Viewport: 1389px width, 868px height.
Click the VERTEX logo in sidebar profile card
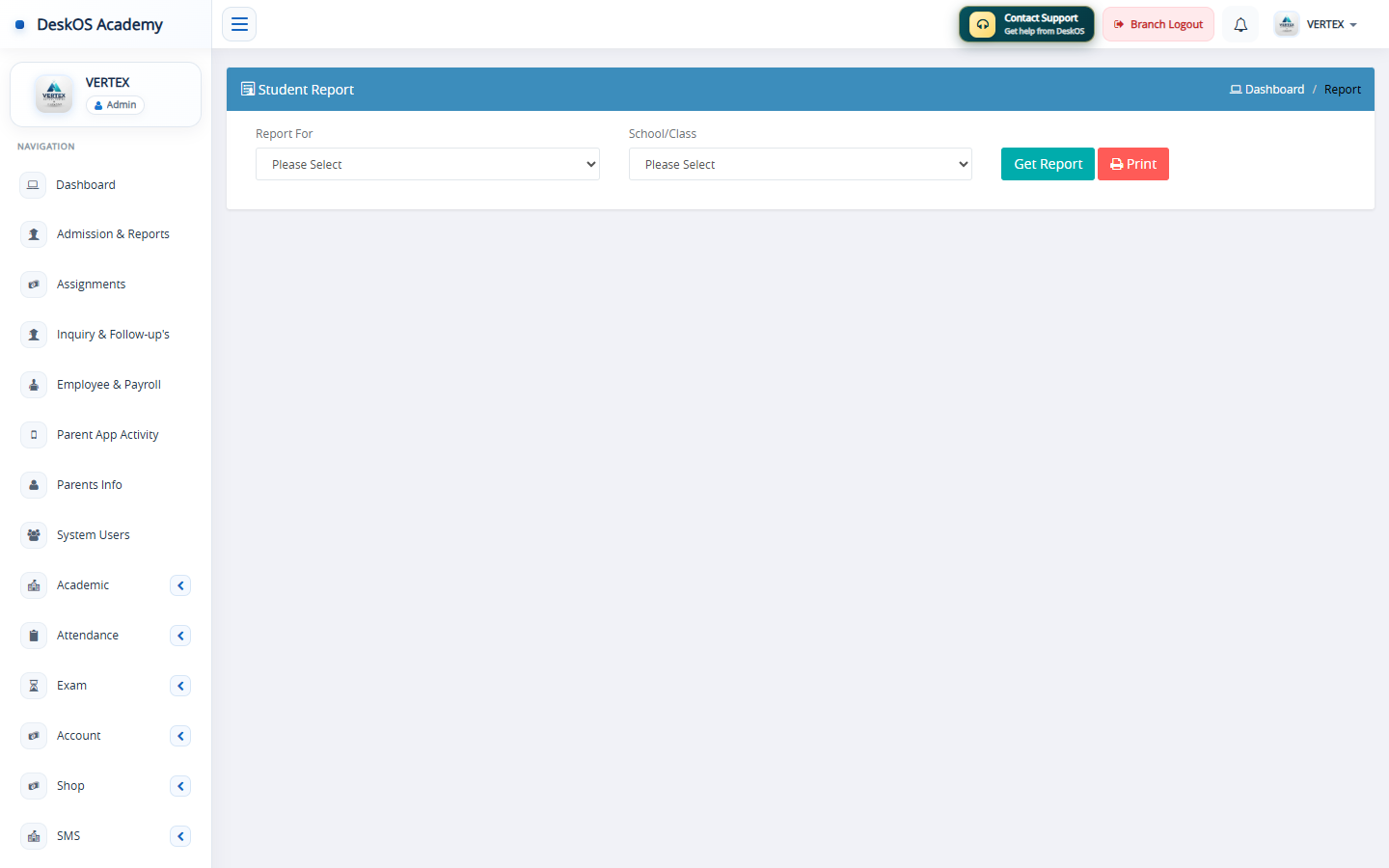54,94
